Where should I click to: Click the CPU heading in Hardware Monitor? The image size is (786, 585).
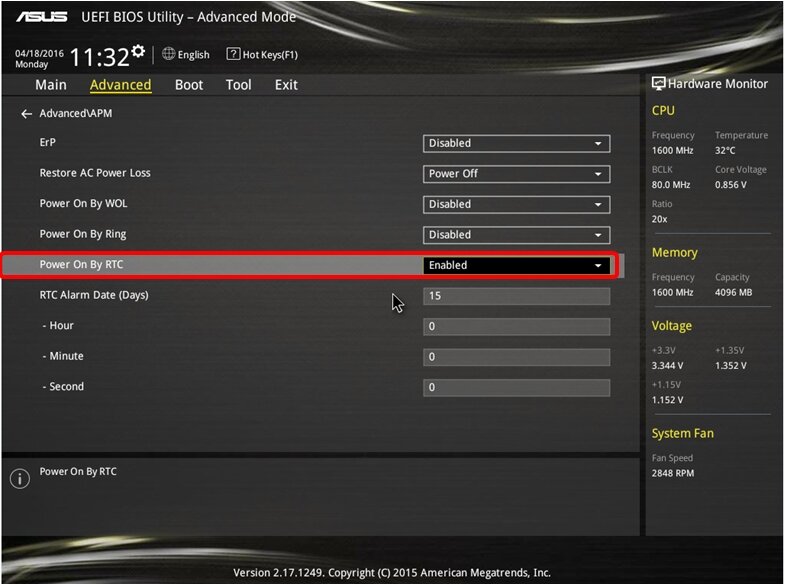coord(663,111)
